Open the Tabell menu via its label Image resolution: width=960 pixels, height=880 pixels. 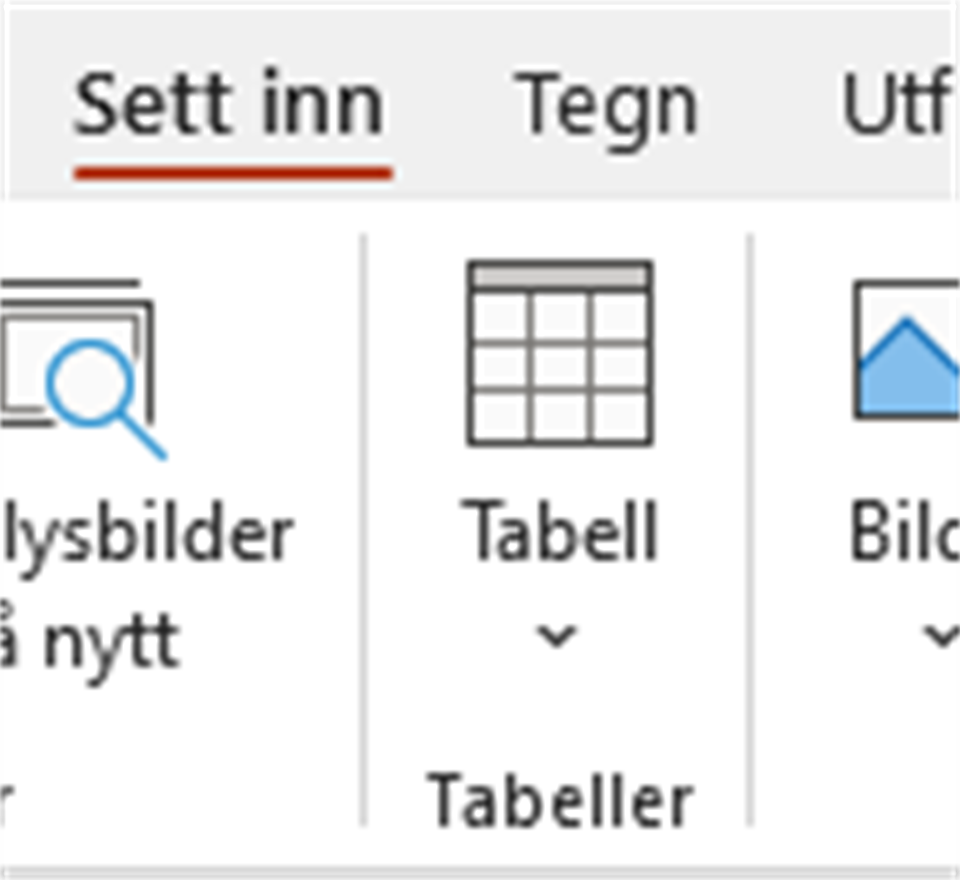point(560,533)
